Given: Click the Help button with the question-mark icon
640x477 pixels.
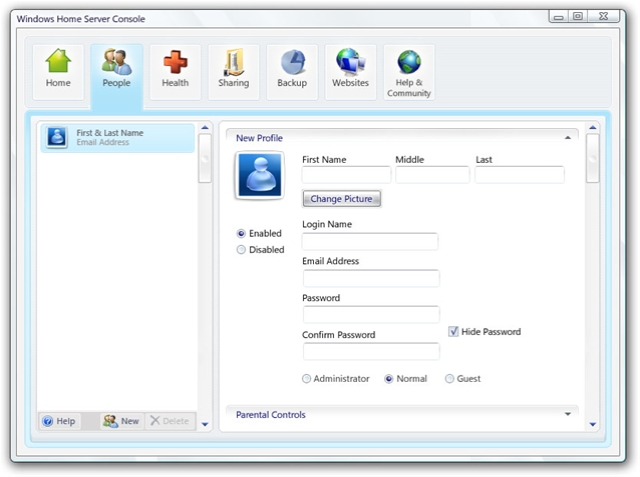Looking at the screenshot, I should point(60,421).
